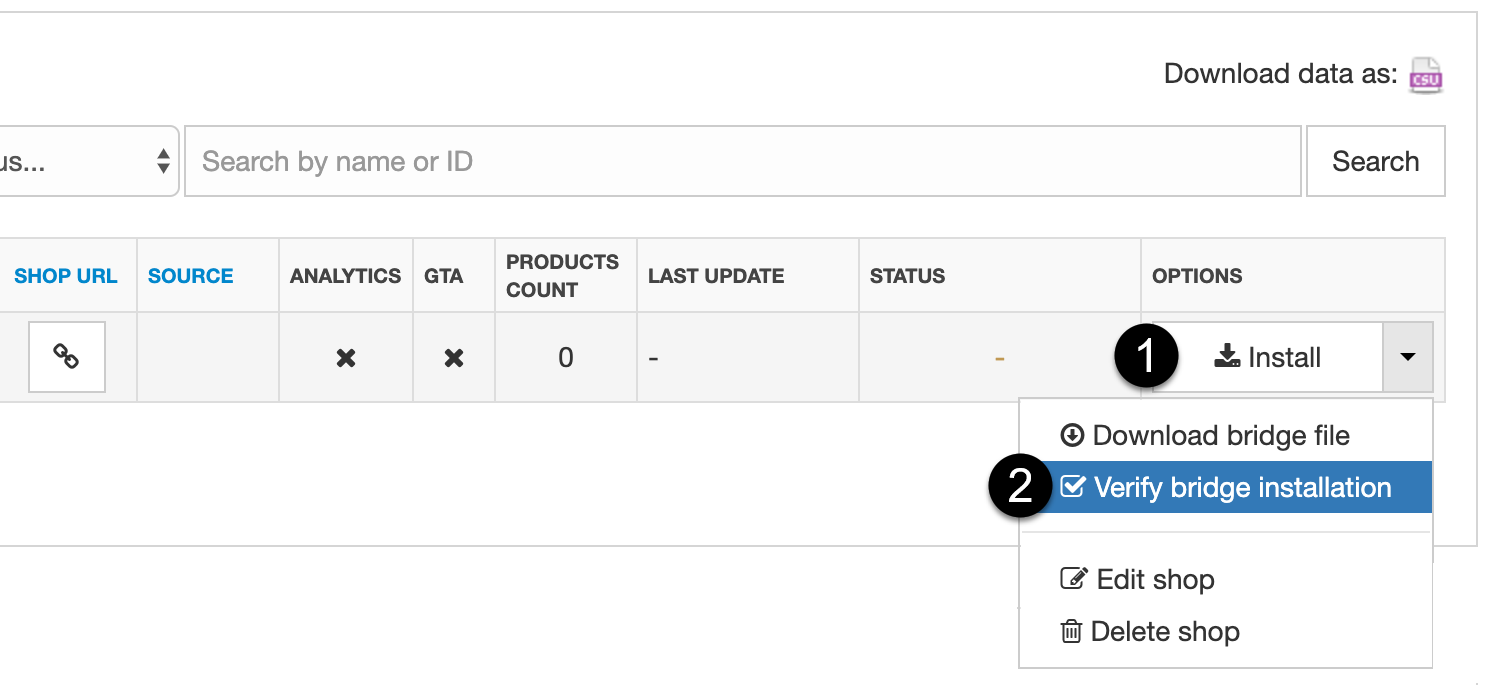Screen dimensions: 1486x685
Task: Open the status filter select box
Action: tap(89, 161)
